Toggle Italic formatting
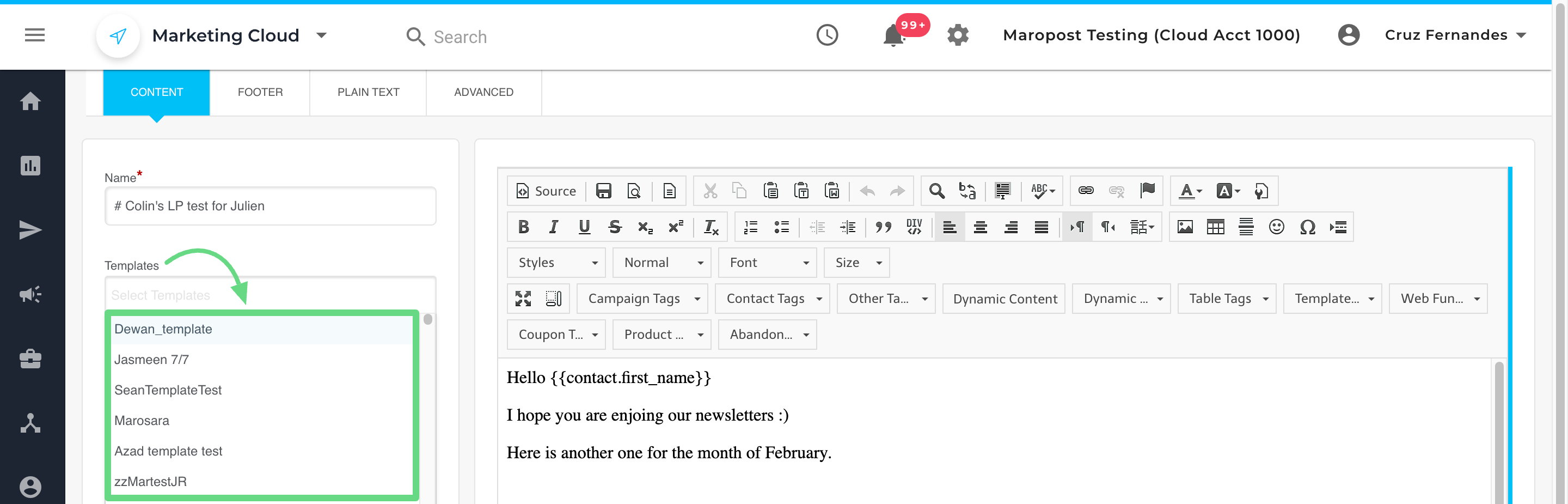 pos(553,227)
